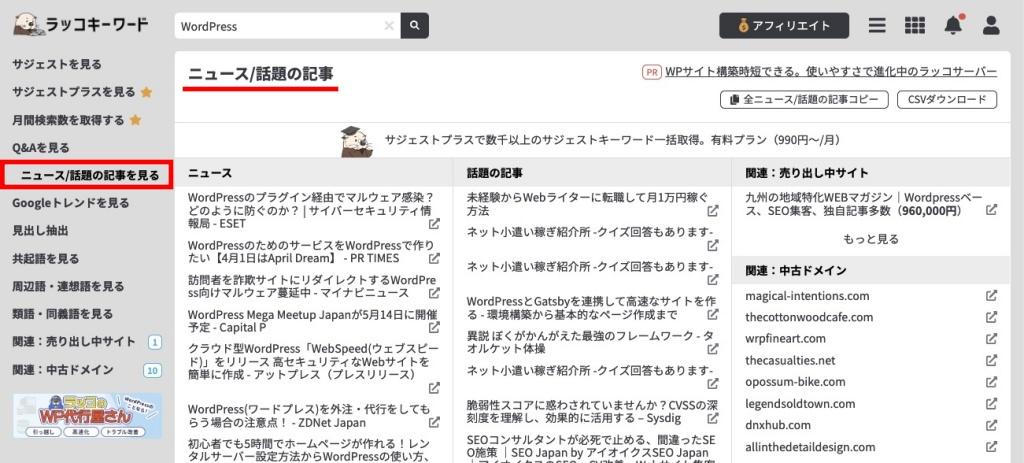Open magical-intentions.com domain text
The width and height of the screenshot is (1024, 463).
coord(807,296)
